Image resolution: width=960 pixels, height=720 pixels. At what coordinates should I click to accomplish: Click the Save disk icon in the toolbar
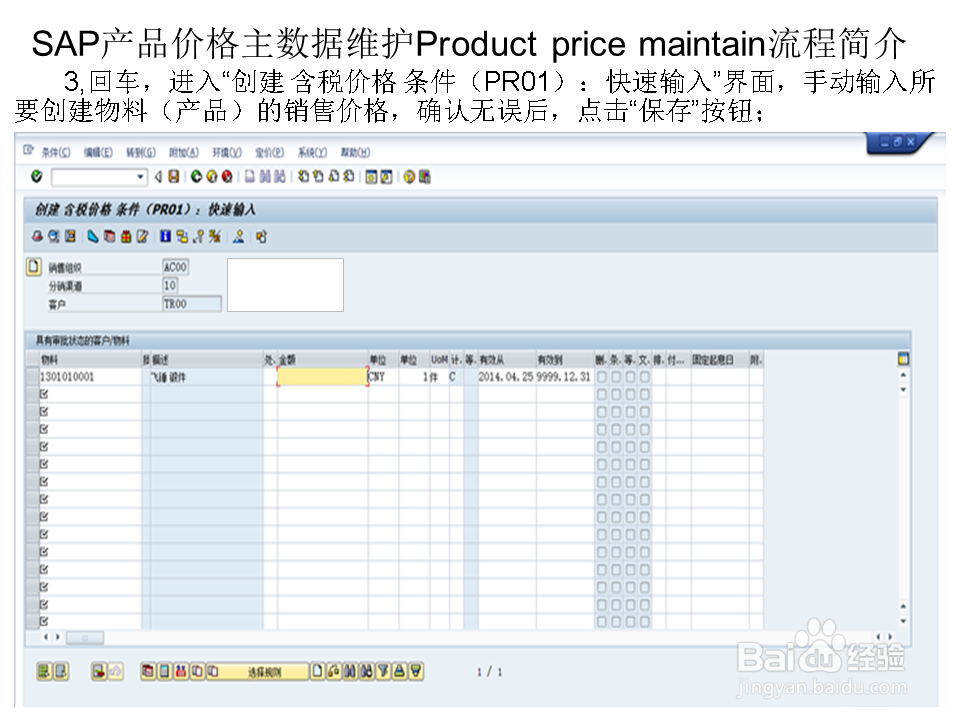[x=174, y=177]
